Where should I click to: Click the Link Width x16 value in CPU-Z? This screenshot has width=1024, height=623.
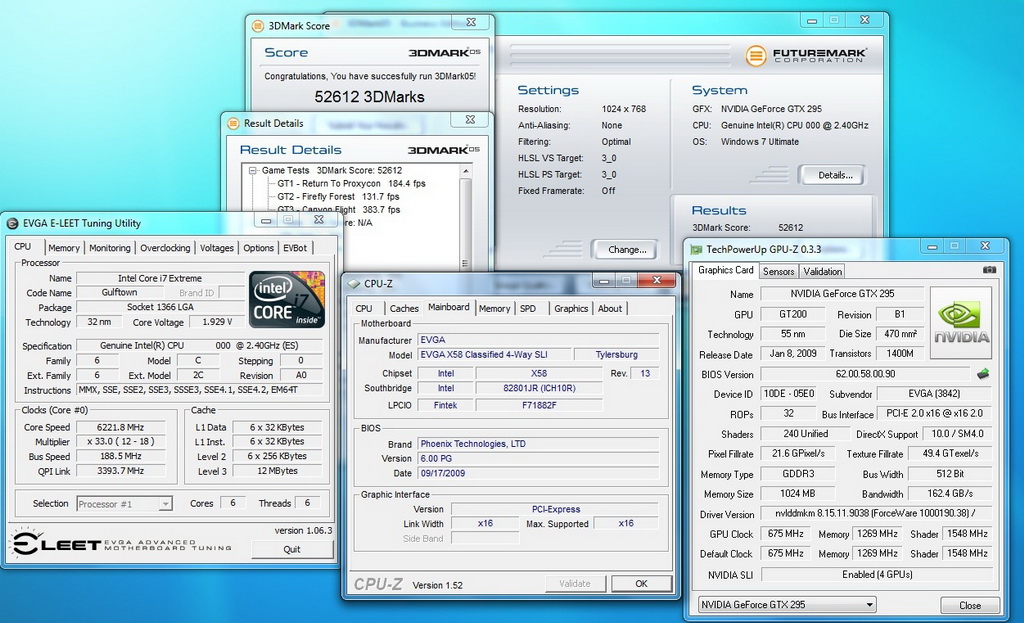pyautogui.click(x=485, y=523)
